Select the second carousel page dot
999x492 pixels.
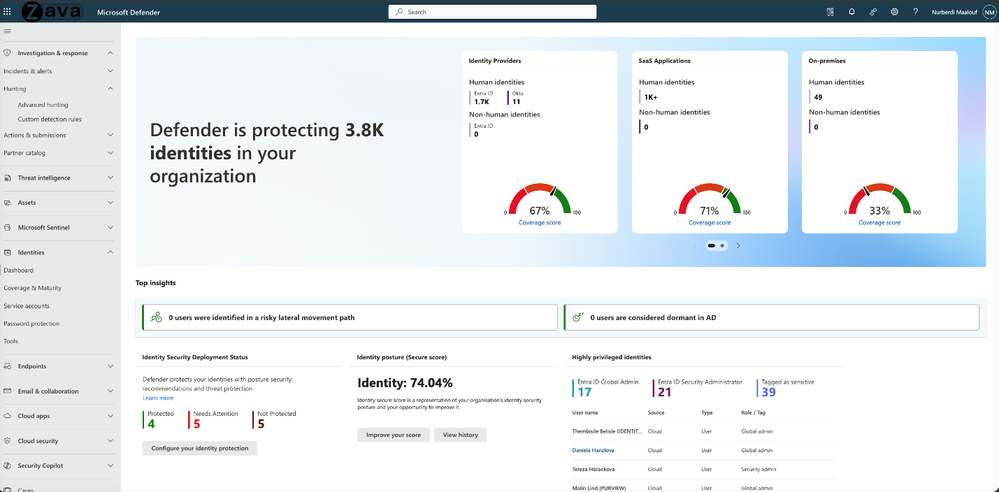[x=722, y=245]
